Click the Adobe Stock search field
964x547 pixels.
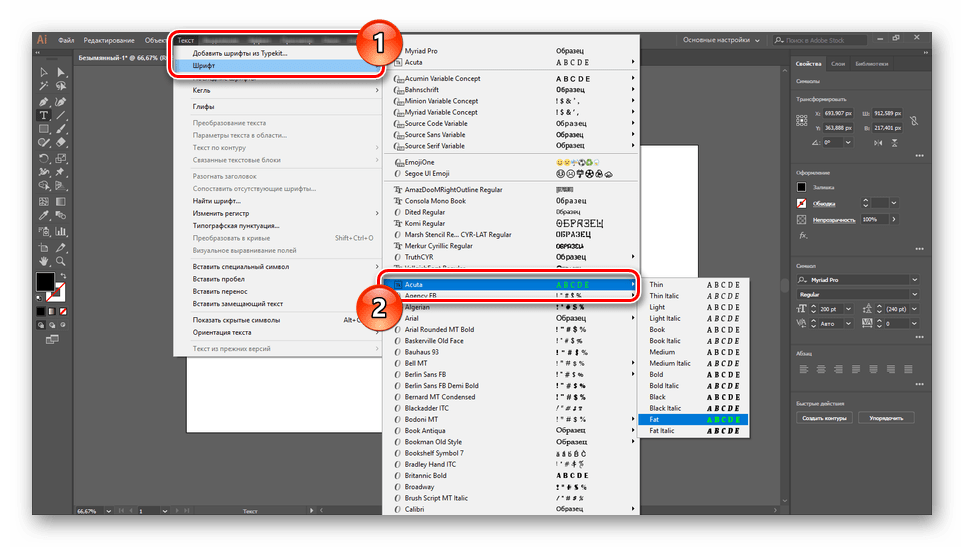(x=820, y=40)
